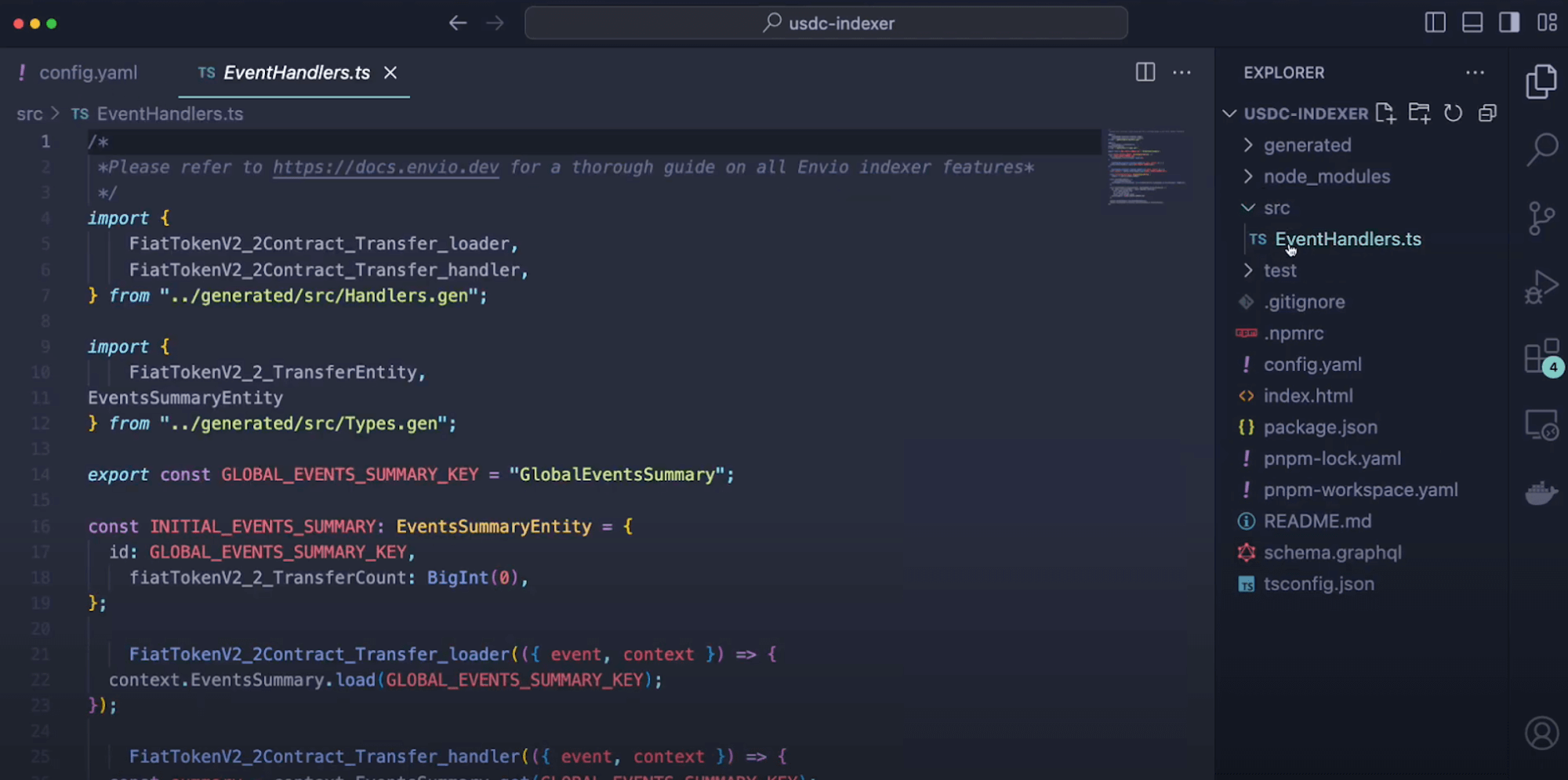Open the Source Control view icon
This screenshot has height=780, width=1568.
1541,217
